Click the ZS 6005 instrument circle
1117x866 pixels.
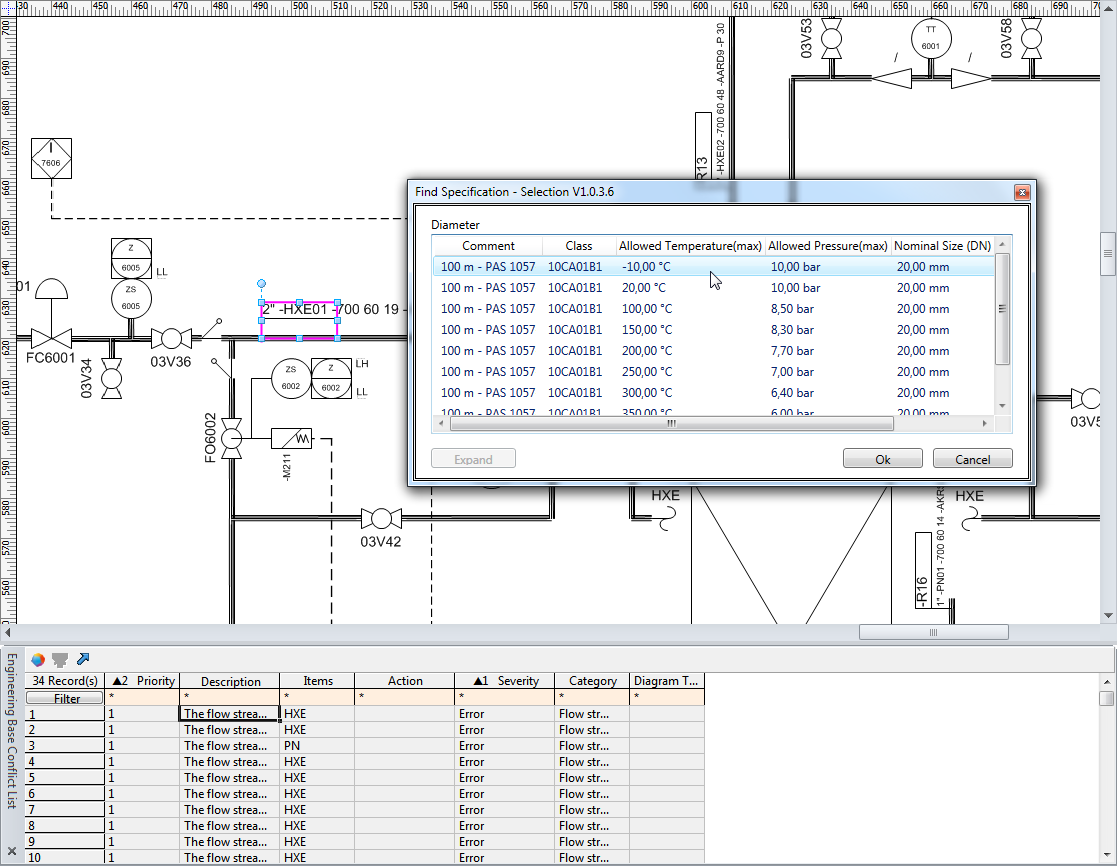point(131,298)
